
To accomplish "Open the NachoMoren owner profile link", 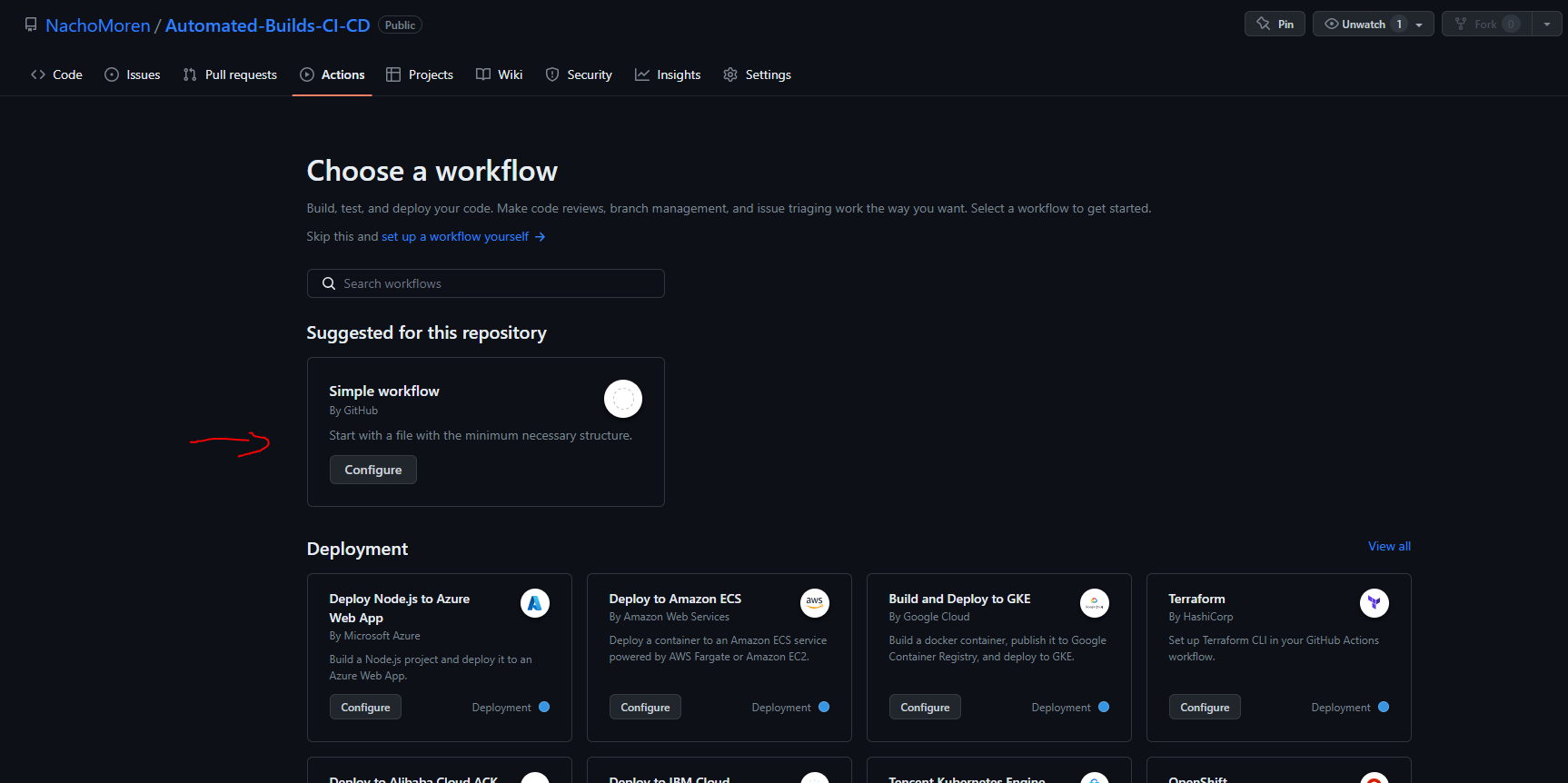I will 98,25.
